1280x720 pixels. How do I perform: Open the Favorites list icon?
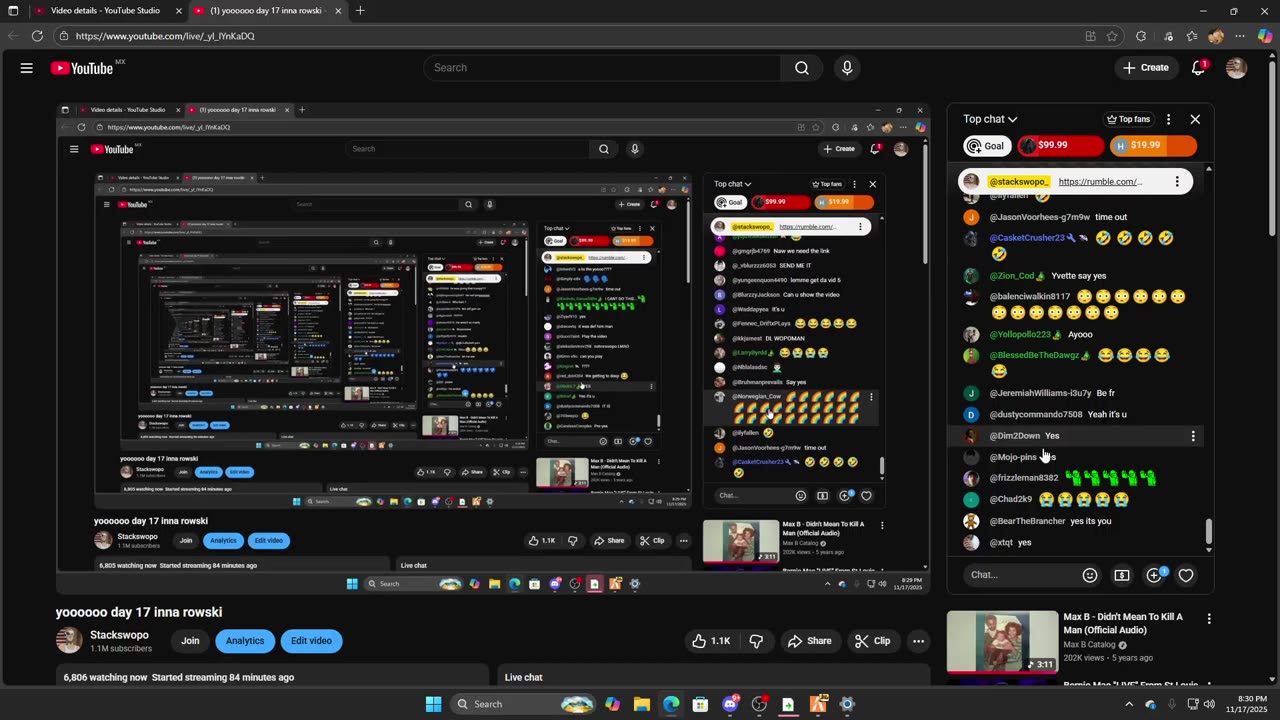point(1192,36)
